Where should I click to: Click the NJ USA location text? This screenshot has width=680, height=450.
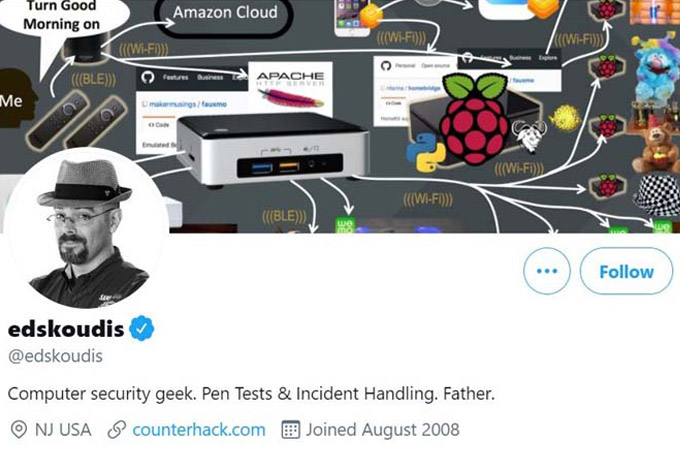(63, 430)
